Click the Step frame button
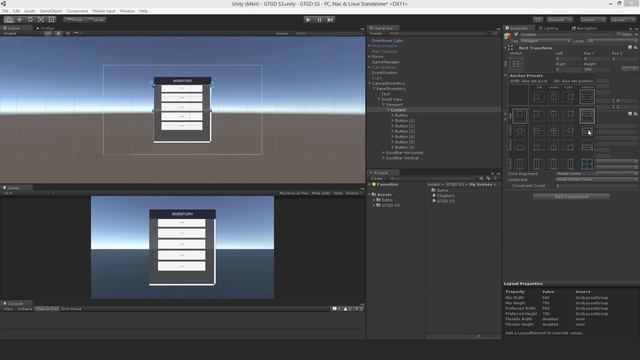Screen dimensions: 640x360 (x=330, y=20)
